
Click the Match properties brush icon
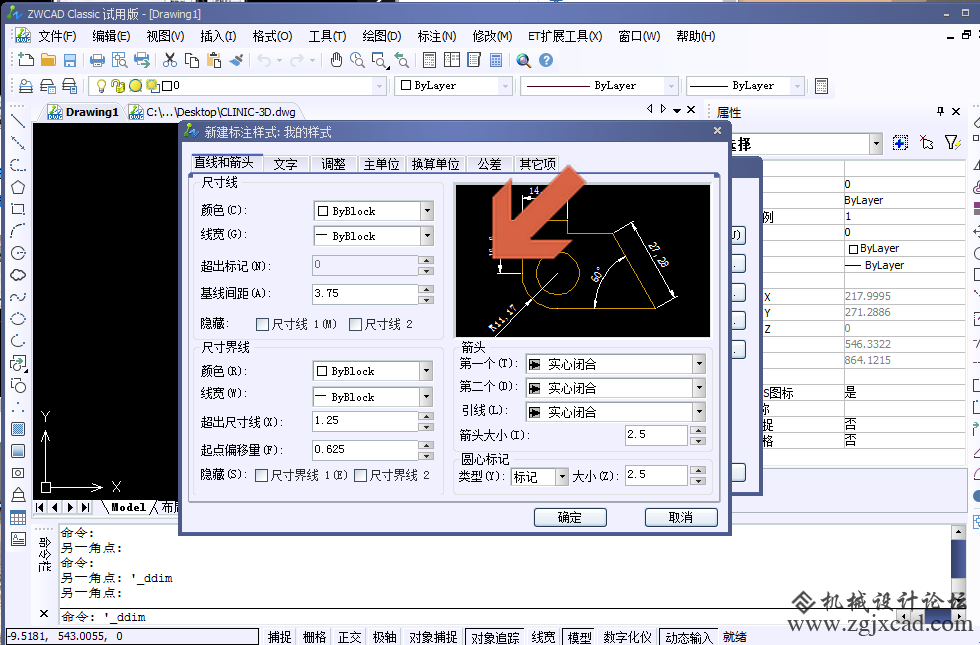236,60
